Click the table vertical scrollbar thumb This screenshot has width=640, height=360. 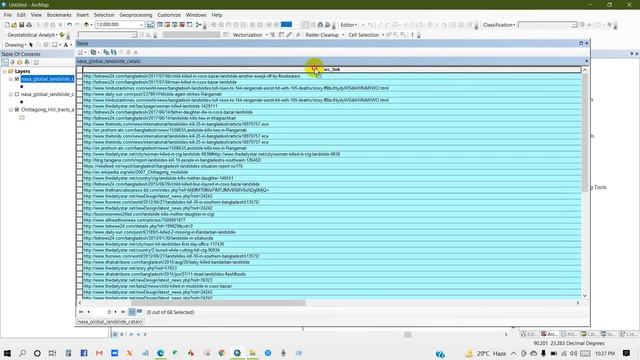point(585,133)
